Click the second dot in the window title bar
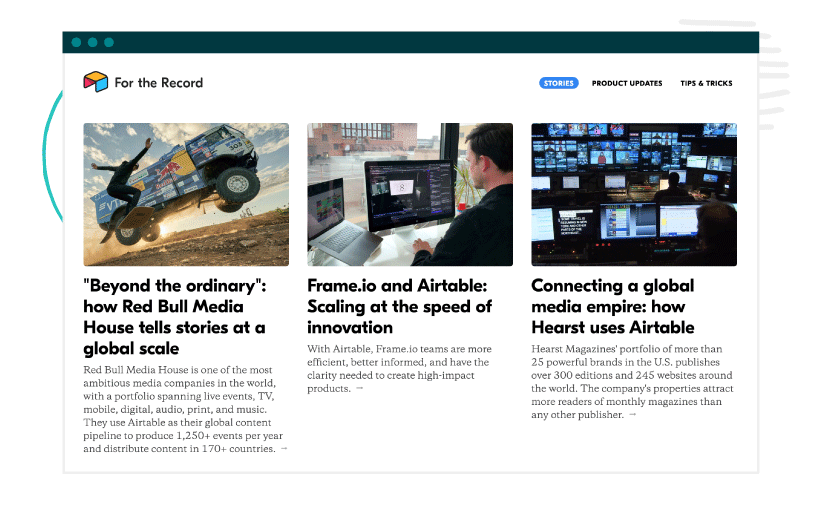Screen dimensions: 820x509 [x=93, y=42]
